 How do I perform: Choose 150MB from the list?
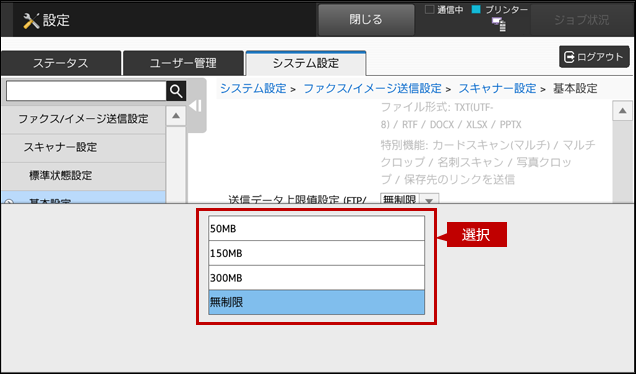pyautogui.click(x=316, y=253)
